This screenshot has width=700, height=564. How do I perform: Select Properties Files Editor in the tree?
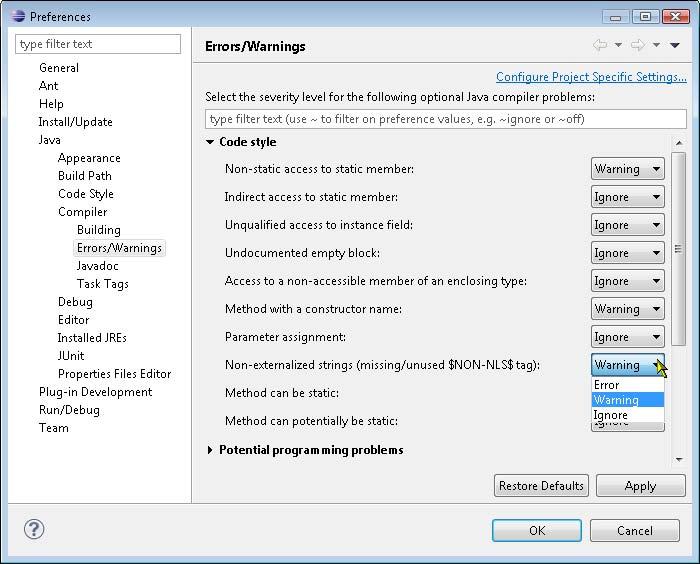(114, 374)
